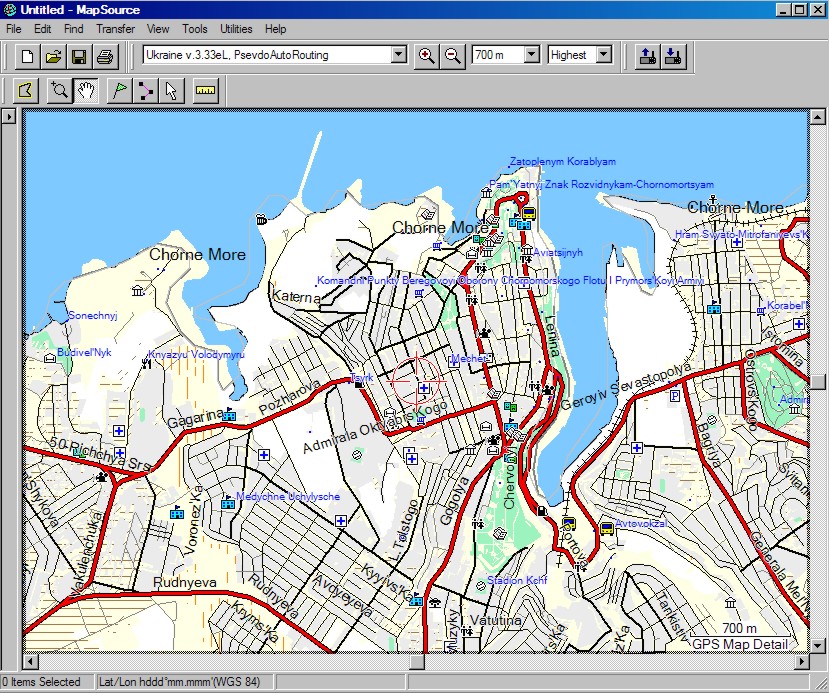Click the horizontal scrollbar left arrow

tap(30, 661)
